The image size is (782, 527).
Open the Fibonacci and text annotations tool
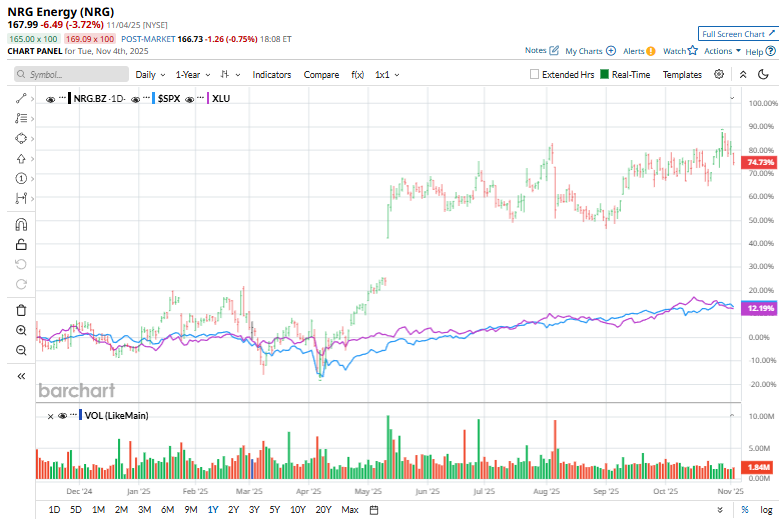(21, 119)
